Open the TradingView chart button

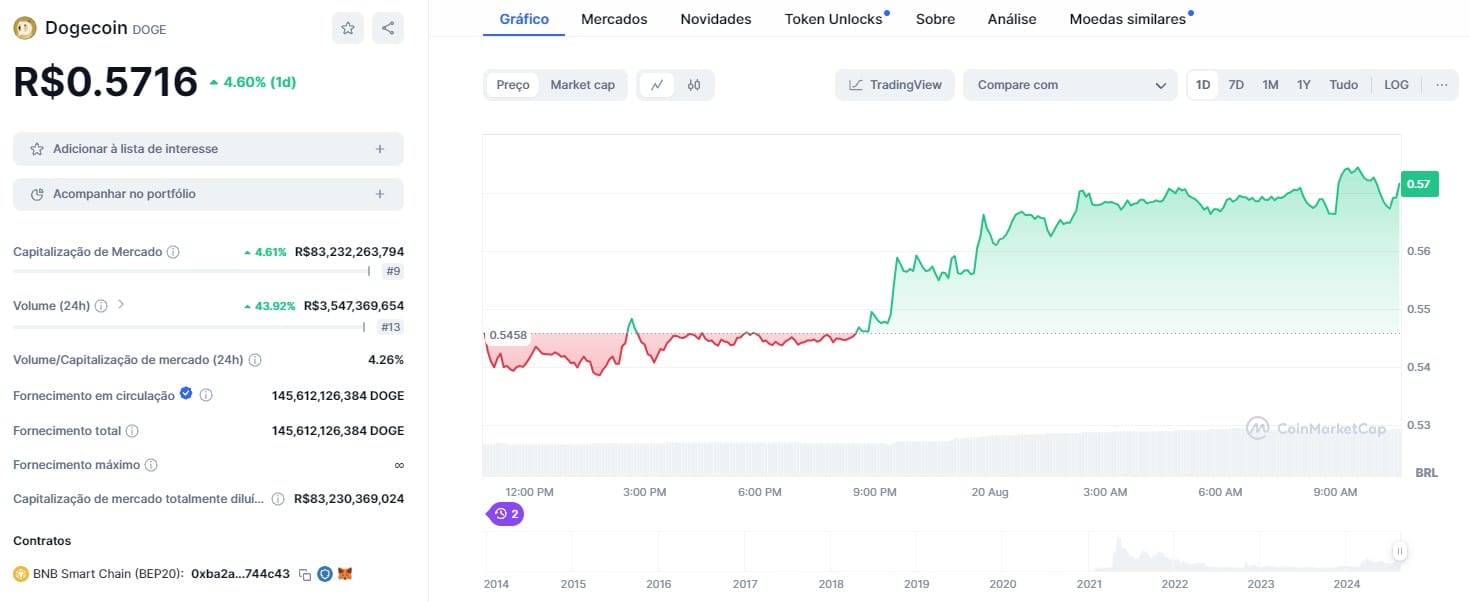(x=895, y=85)
